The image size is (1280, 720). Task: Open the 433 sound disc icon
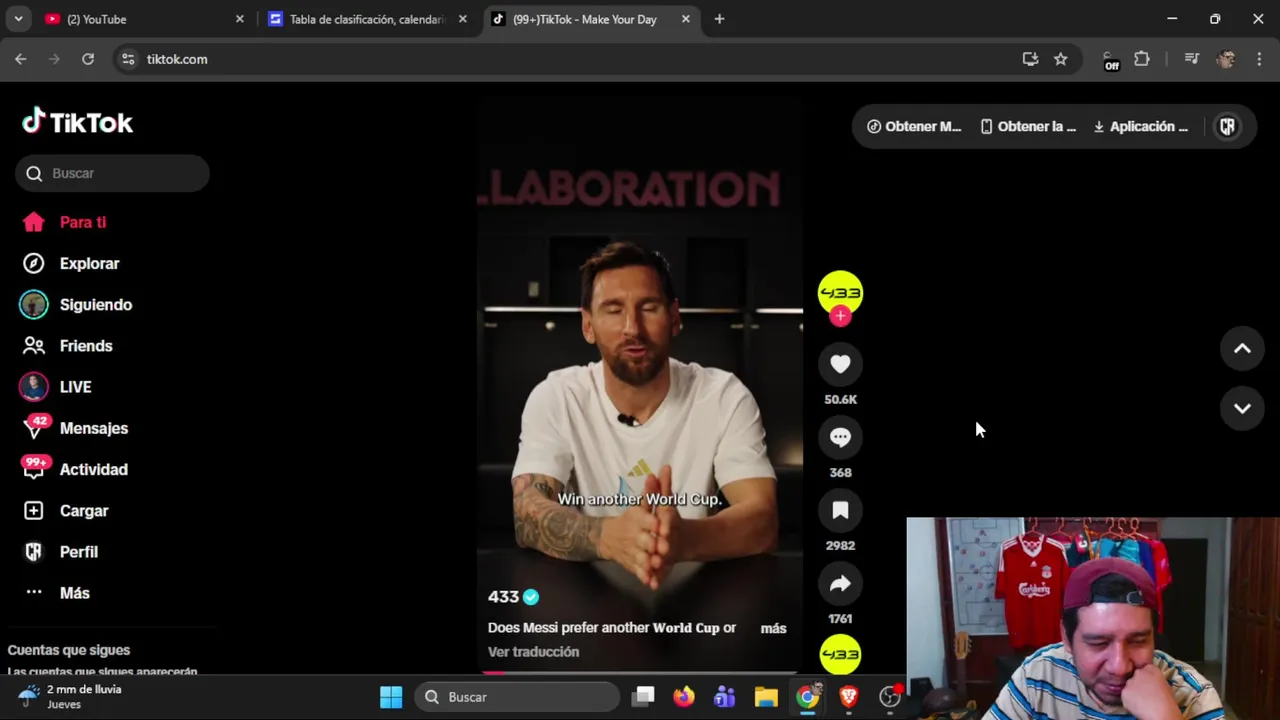(840, 655)
